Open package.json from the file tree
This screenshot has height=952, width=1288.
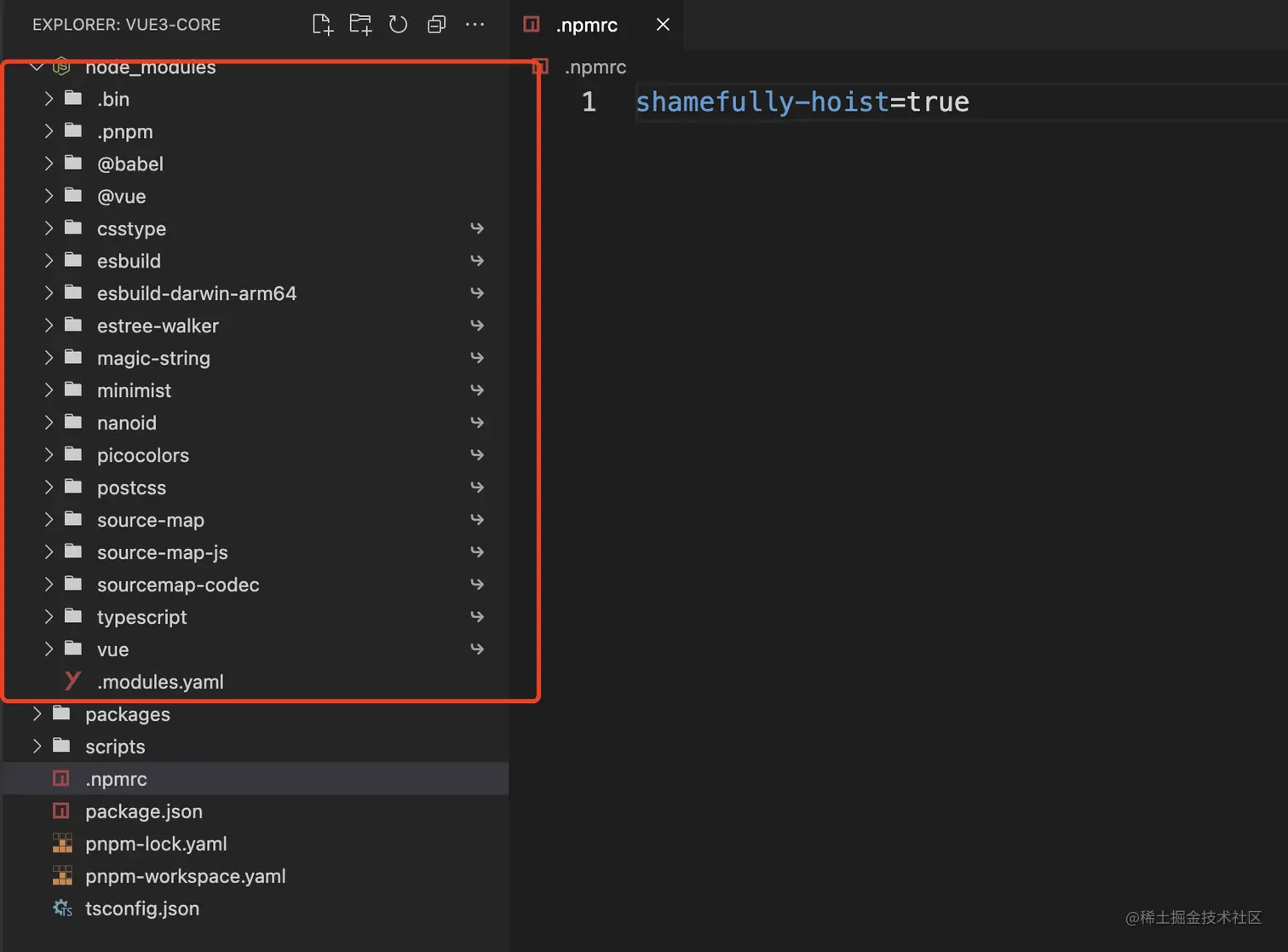[144, 811]
